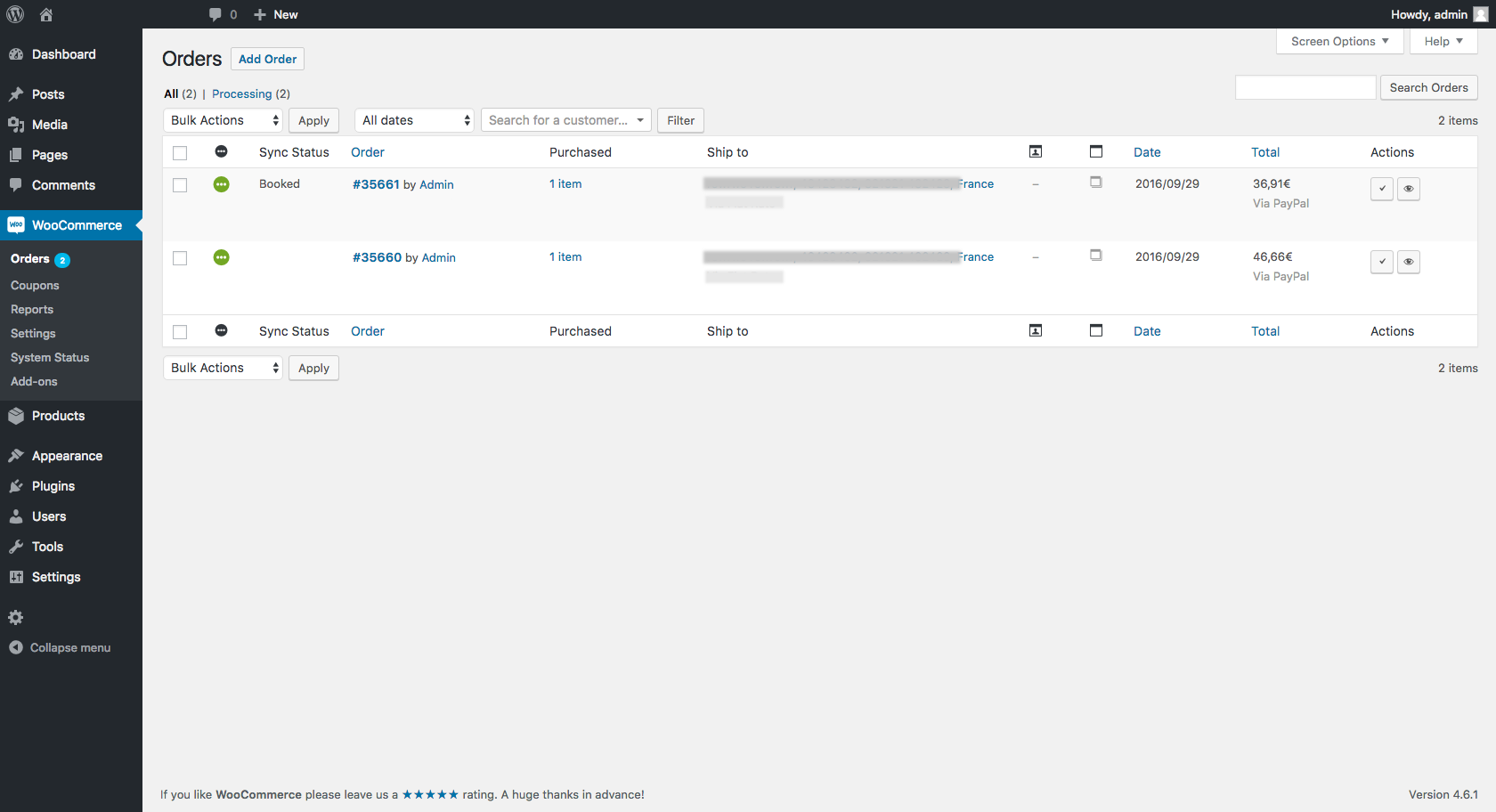
Task: Open the Add-ons submenu item
Action: (34, 382)
